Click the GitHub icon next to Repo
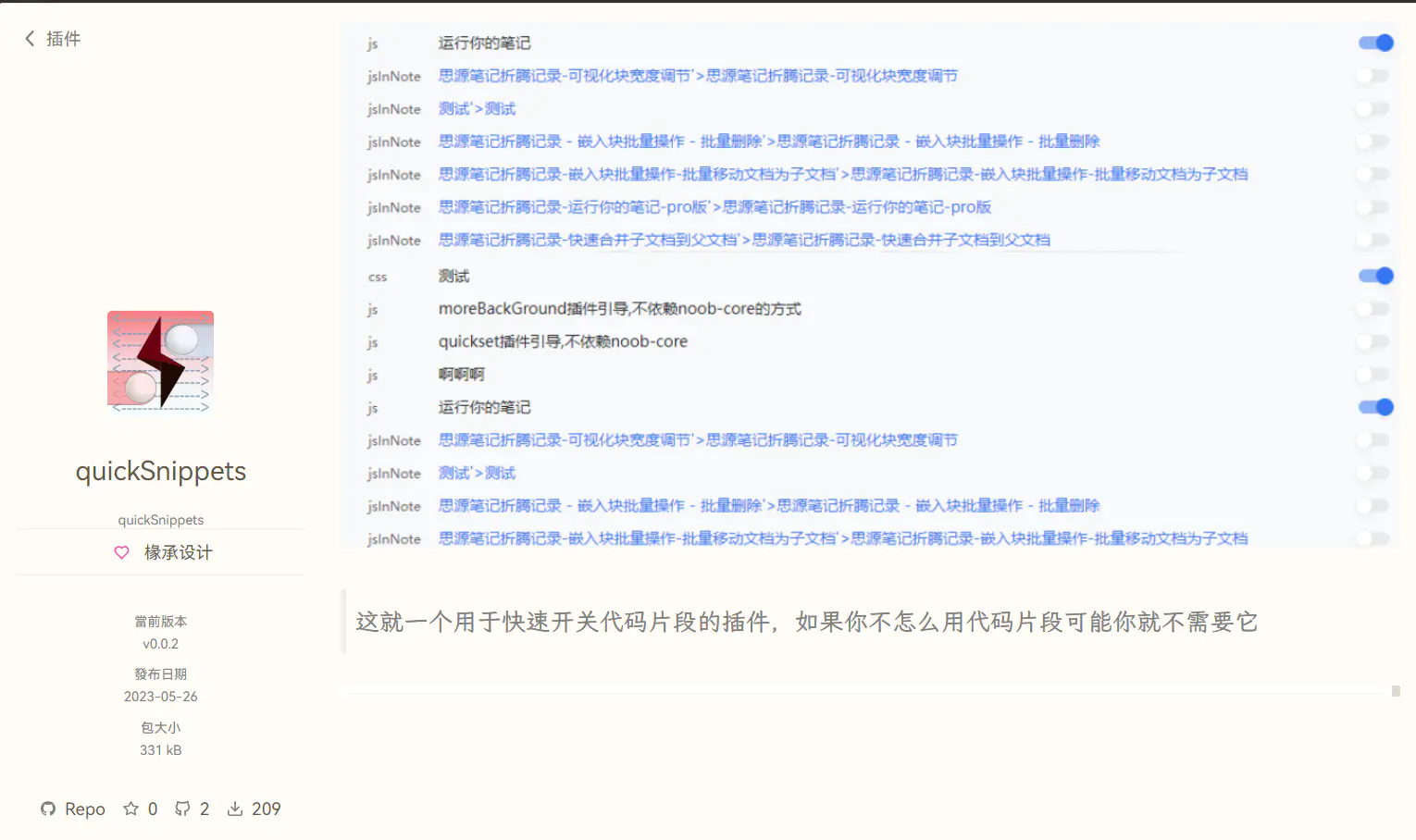 click(47, 809)
